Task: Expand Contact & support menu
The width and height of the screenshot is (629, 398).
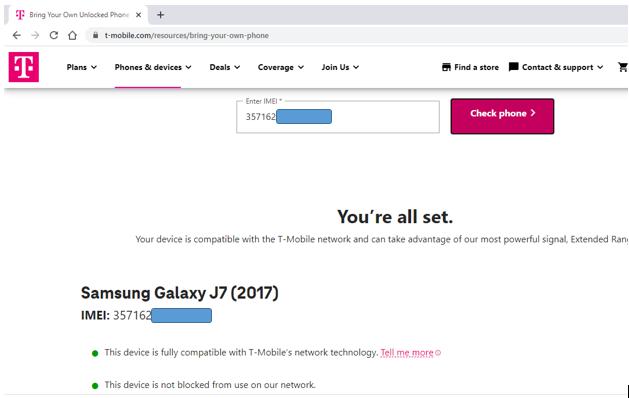Action: coord(556,67)
